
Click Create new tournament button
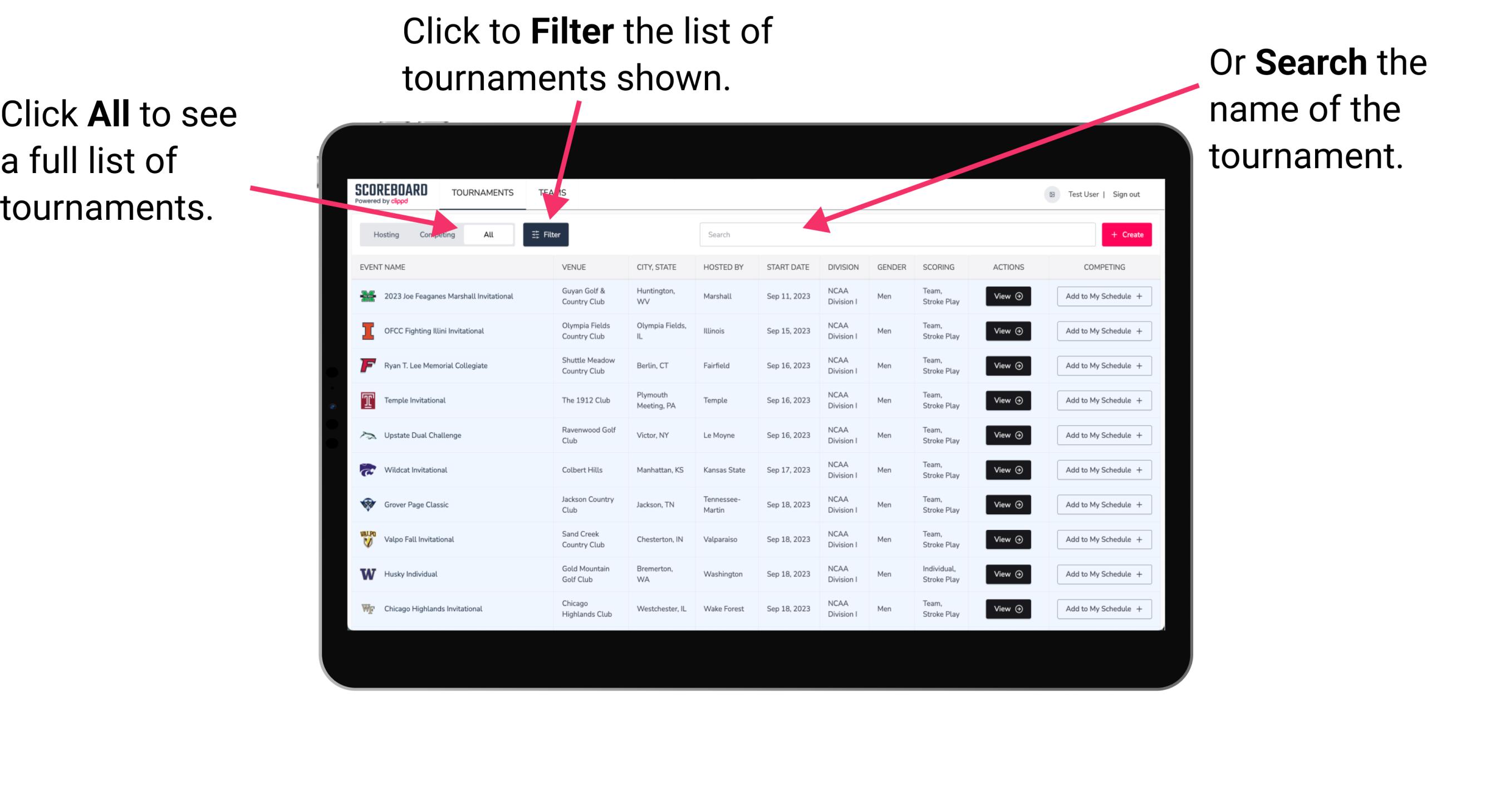[x=1127, y=234]
